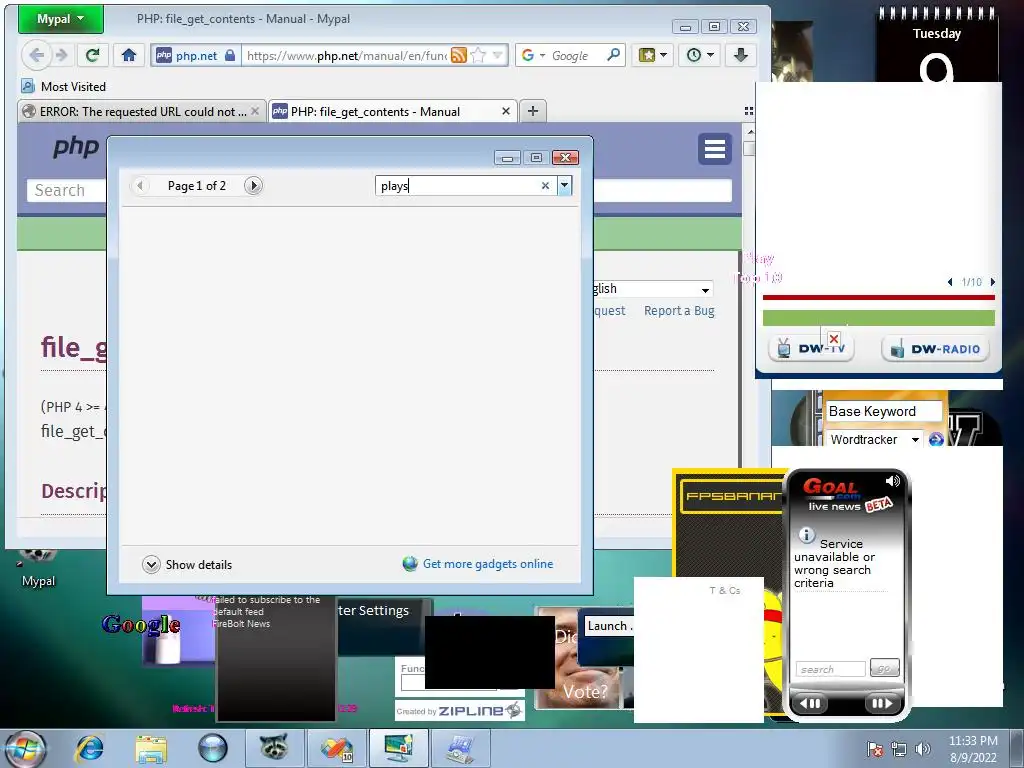Image resolution: width=1024 pixels, height=768 pixels.
Task: Click the volume speaker tray icon
Action: coord(922,748)
